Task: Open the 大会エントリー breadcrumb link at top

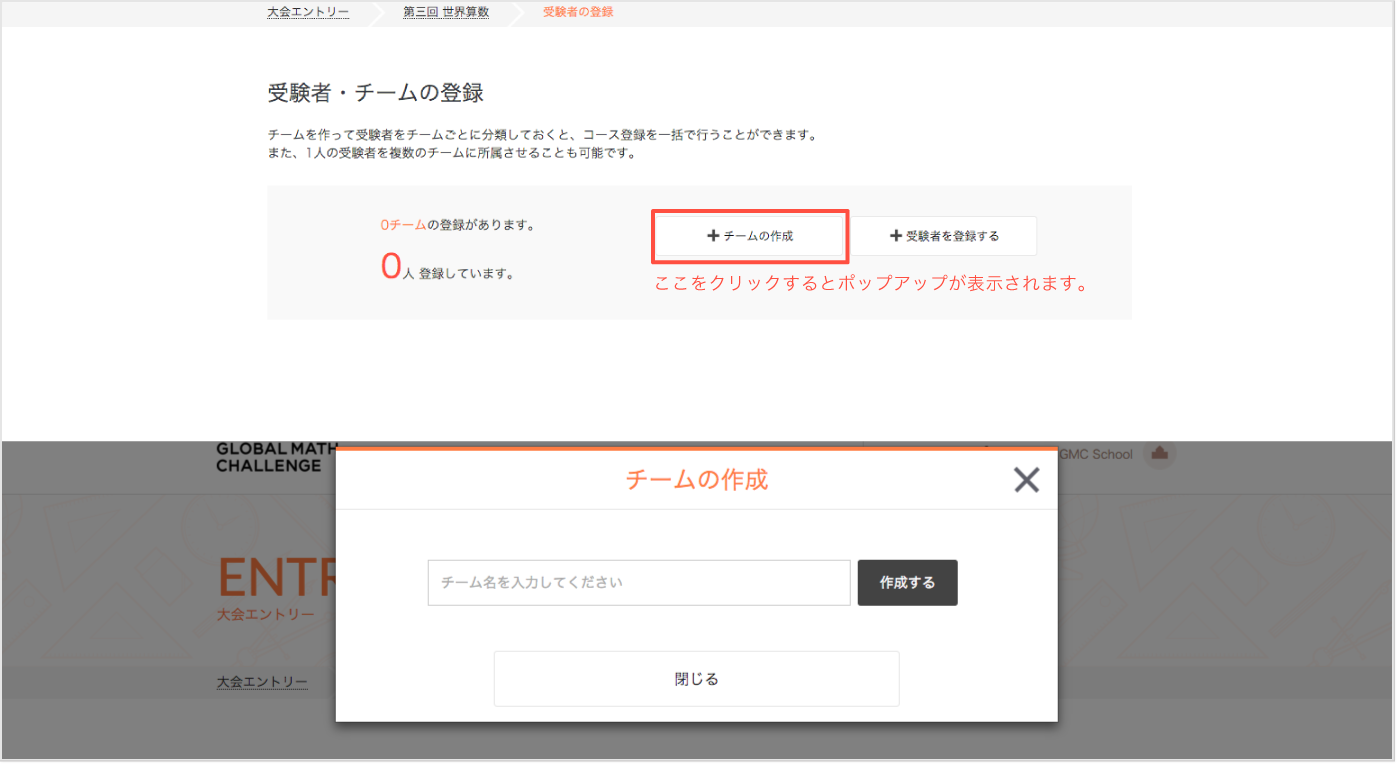Action: 308,12
